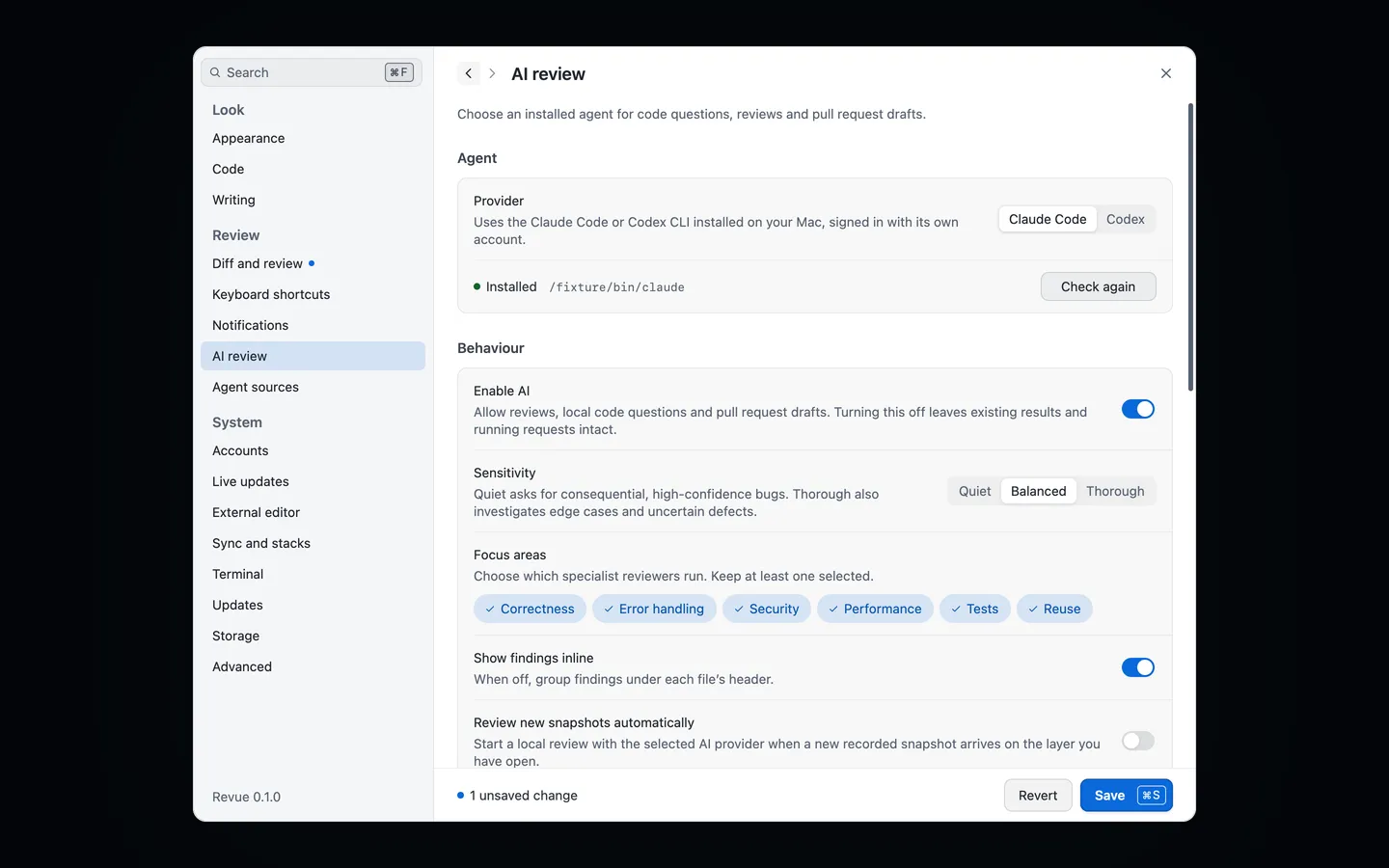Screen dimensions: 1389x868
Task: Open Writing settings
Action: (x=313, y=200)
